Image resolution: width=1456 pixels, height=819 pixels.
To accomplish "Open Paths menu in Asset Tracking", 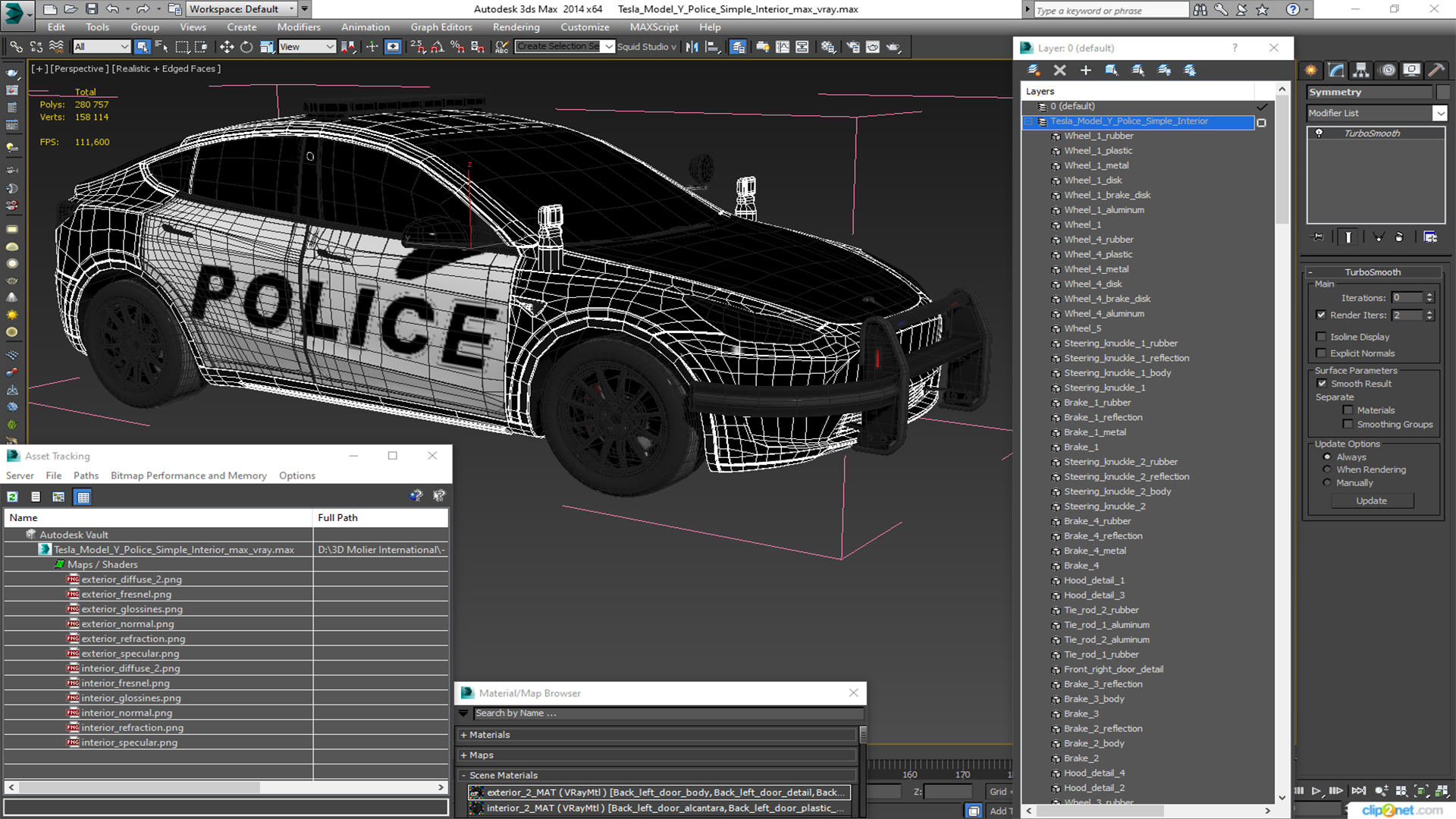I will (x=86, y=475).
